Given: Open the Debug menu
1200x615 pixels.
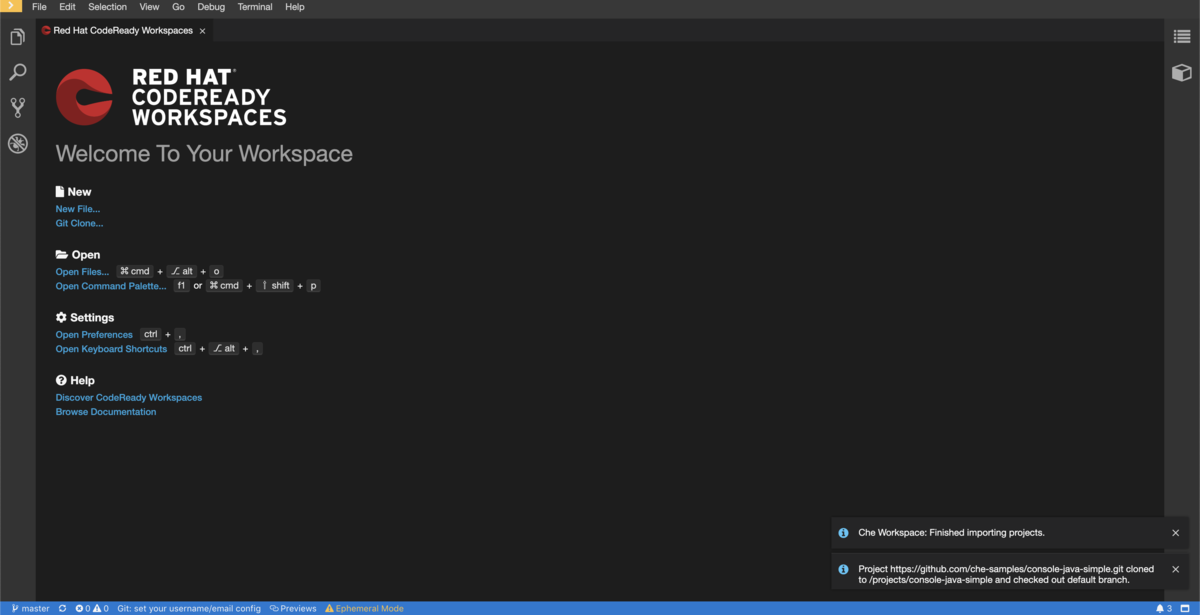Looking at the screenshot, I should pyautogui.click(x=211, y=7).
